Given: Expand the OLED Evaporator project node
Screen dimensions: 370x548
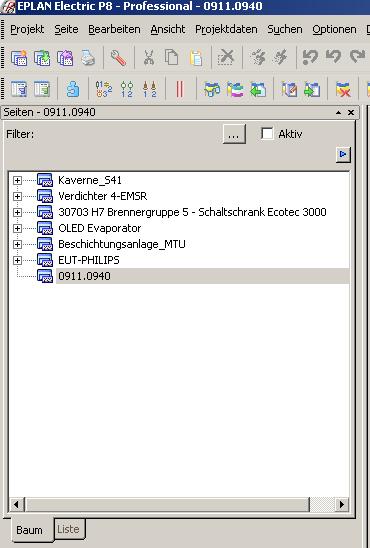Looking at the screenshot, I should click(17, 228).
